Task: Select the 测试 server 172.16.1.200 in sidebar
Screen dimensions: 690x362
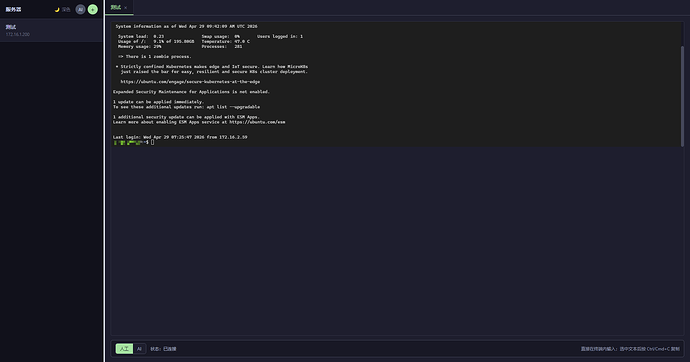Action: pos(51,30)
